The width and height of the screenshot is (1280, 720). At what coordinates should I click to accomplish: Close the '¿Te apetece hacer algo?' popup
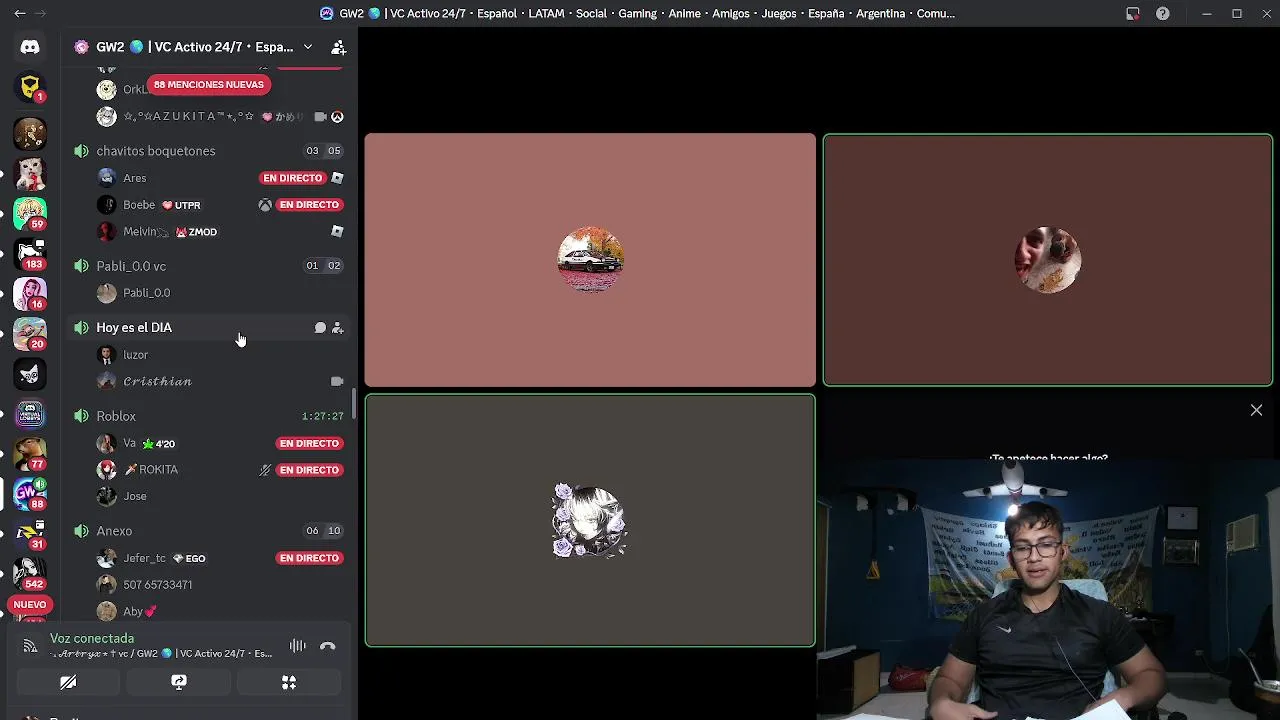(x=1256, y=410)
